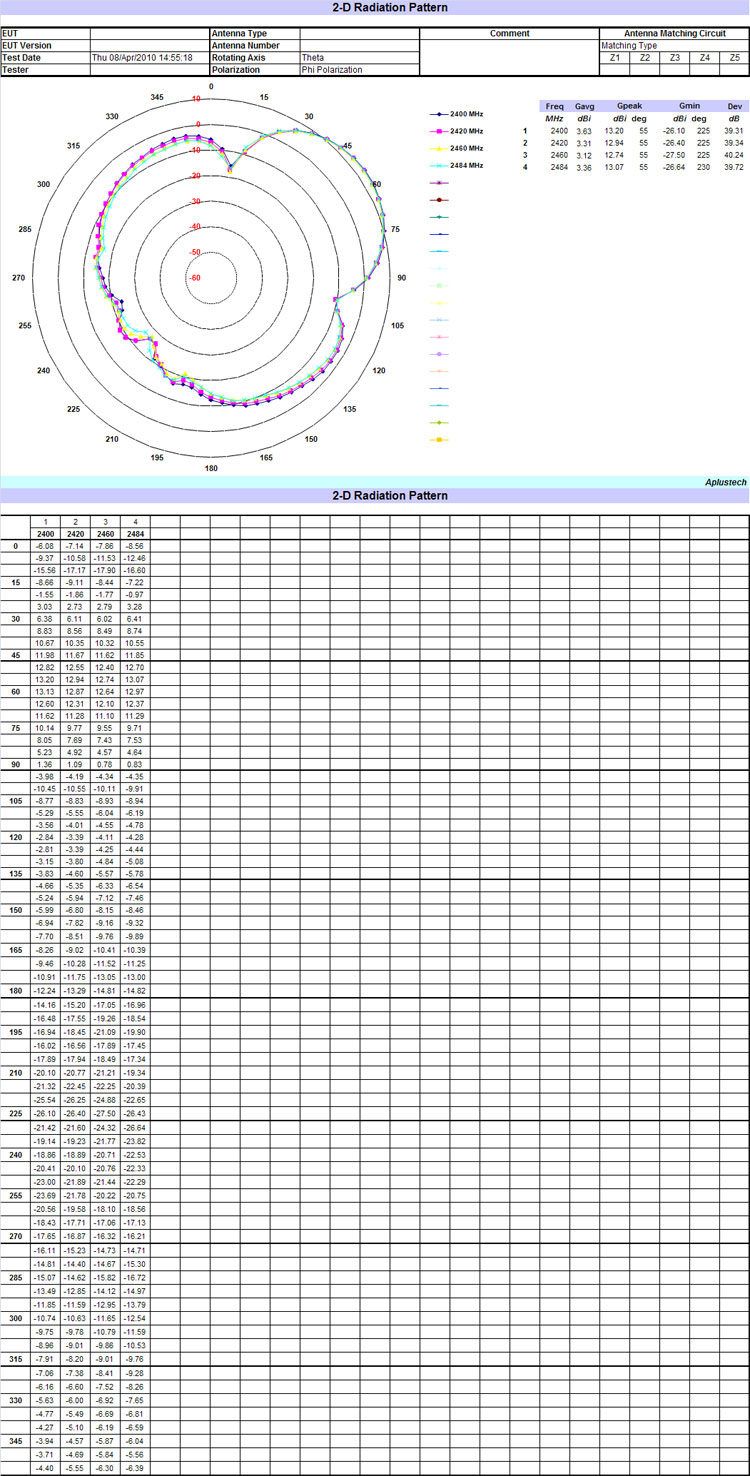Image resolution: width=750 pixels, height=1476 pixels.
Task: Select the Gavg value "3.63"
Action: [585, 130]
